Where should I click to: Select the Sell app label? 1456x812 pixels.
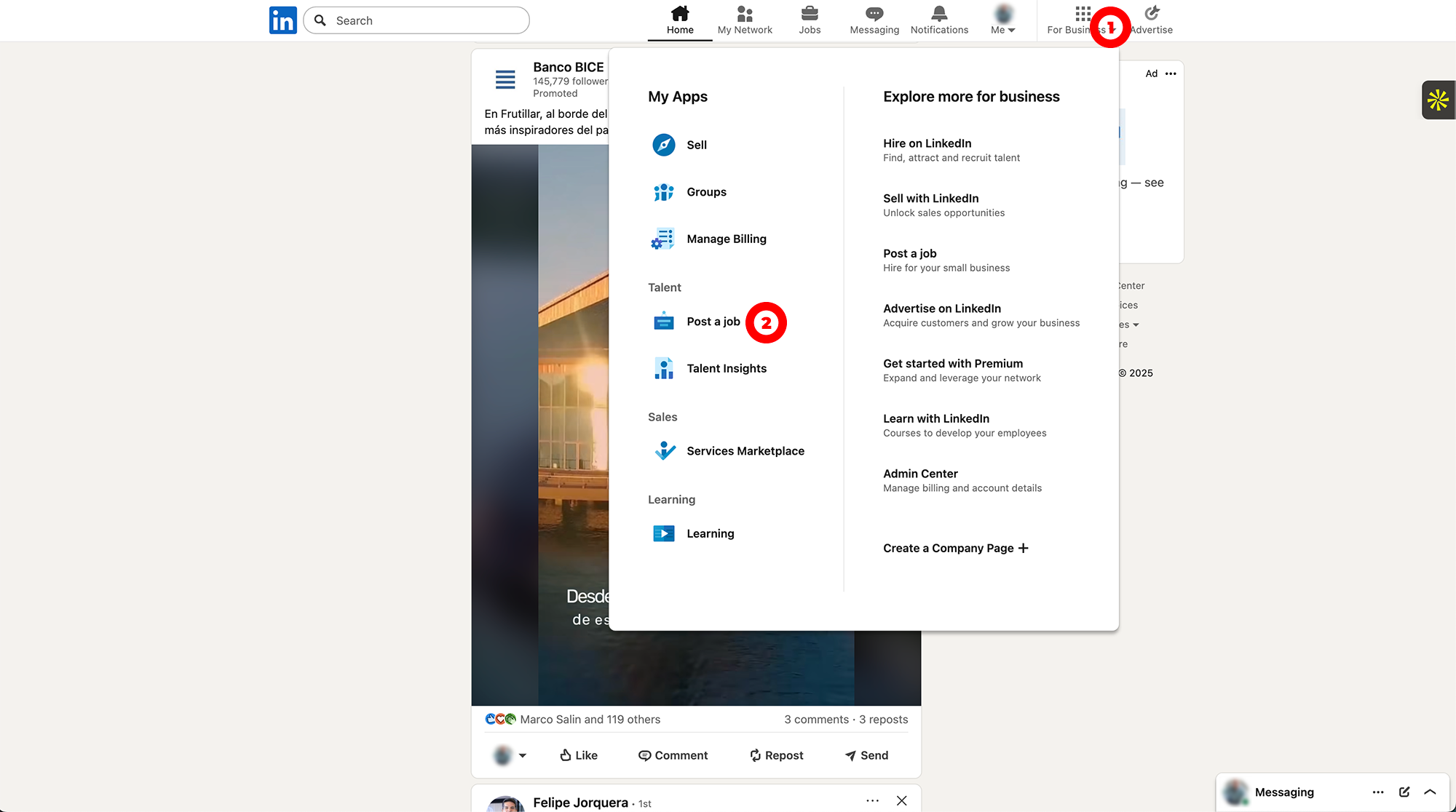(697, 145)
